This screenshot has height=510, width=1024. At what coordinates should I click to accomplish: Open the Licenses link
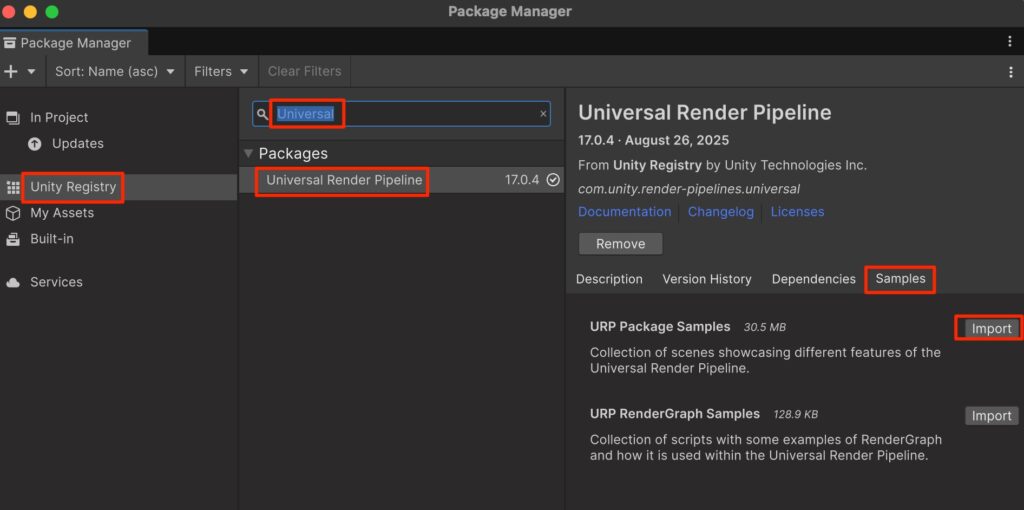(x=797, y=212)
